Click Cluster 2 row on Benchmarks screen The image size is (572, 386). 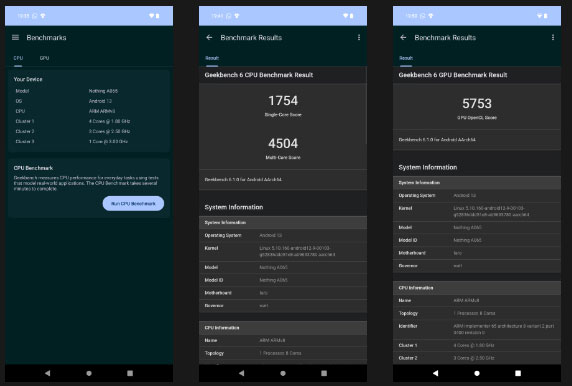(89, 131)
